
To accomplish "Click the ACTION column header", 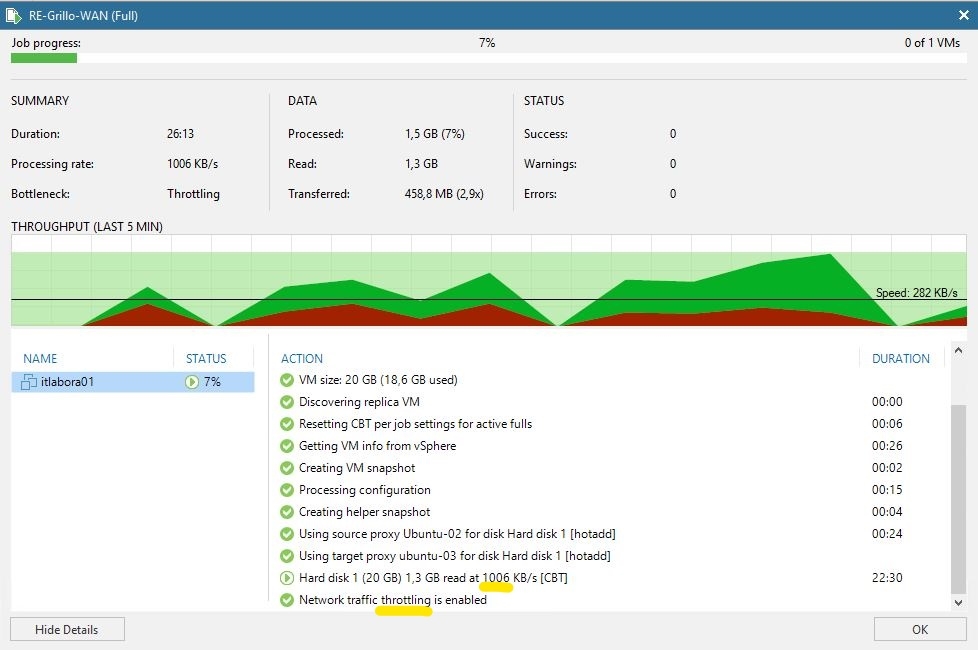I will click(302, 359).
